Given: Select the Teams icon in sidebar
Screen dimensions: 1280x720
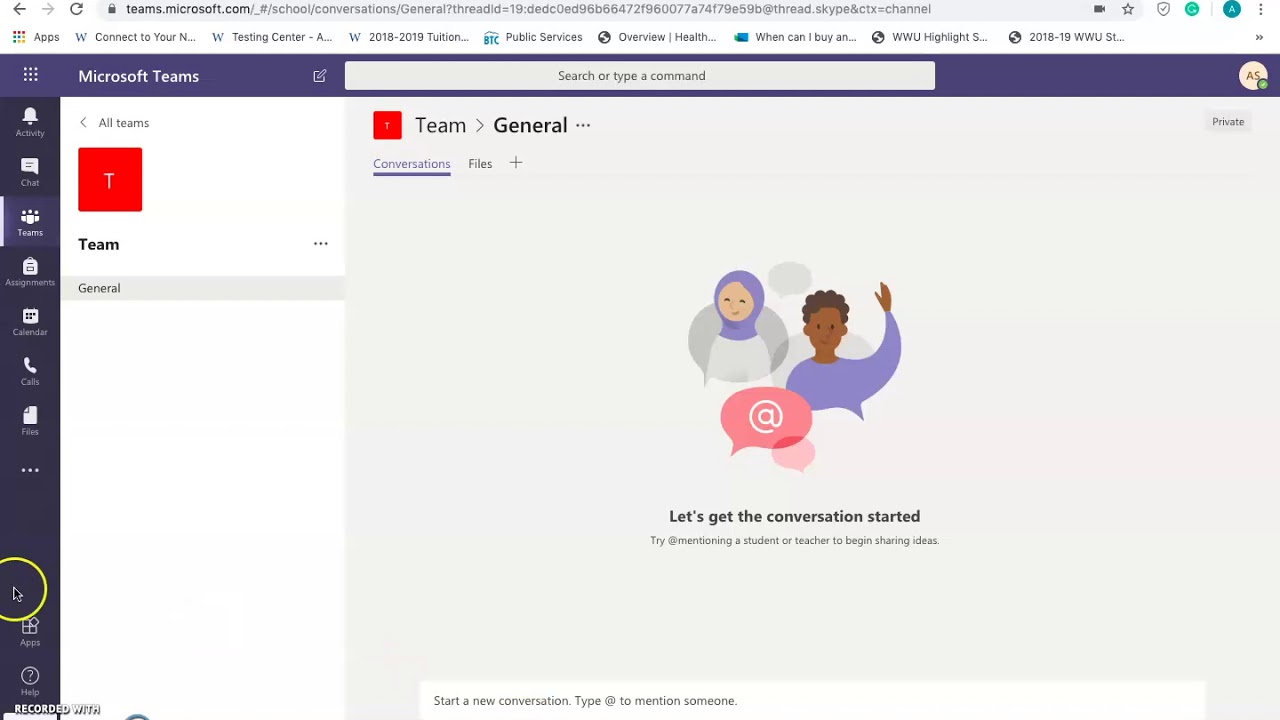Looking at the screenshot, I should click(30, 222).
